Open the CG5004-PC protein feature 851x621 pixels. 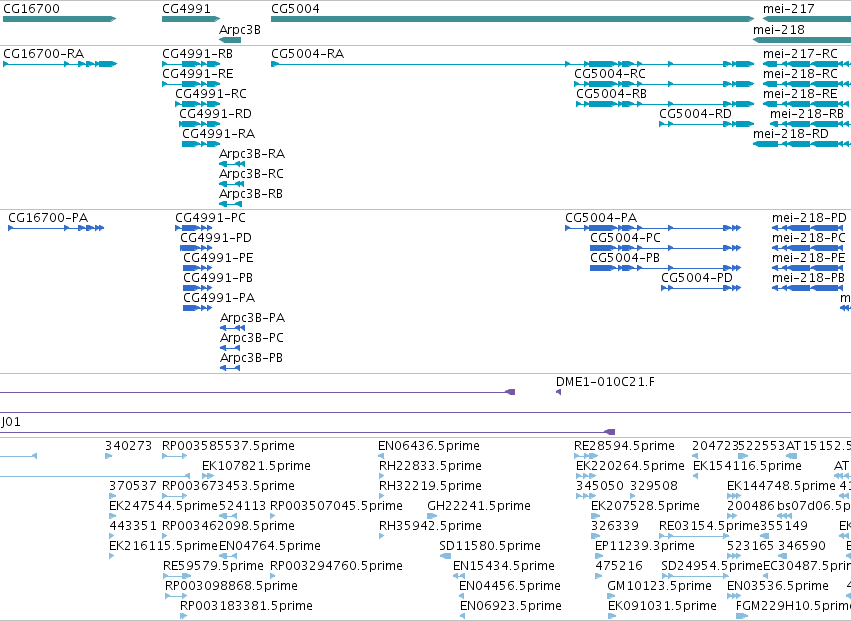665,248
